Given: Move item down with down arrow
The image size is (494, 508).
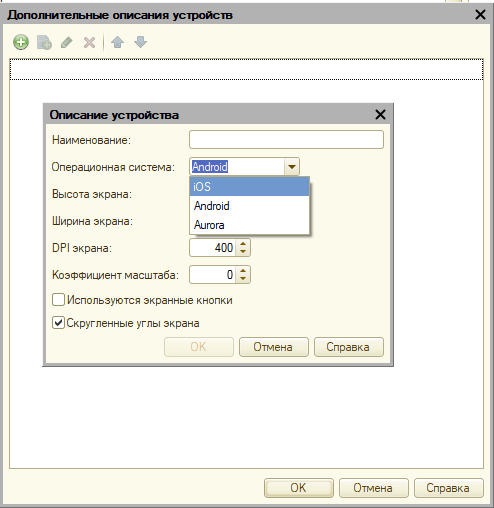Looking at the screenshot, I should (x=140, y=42).
